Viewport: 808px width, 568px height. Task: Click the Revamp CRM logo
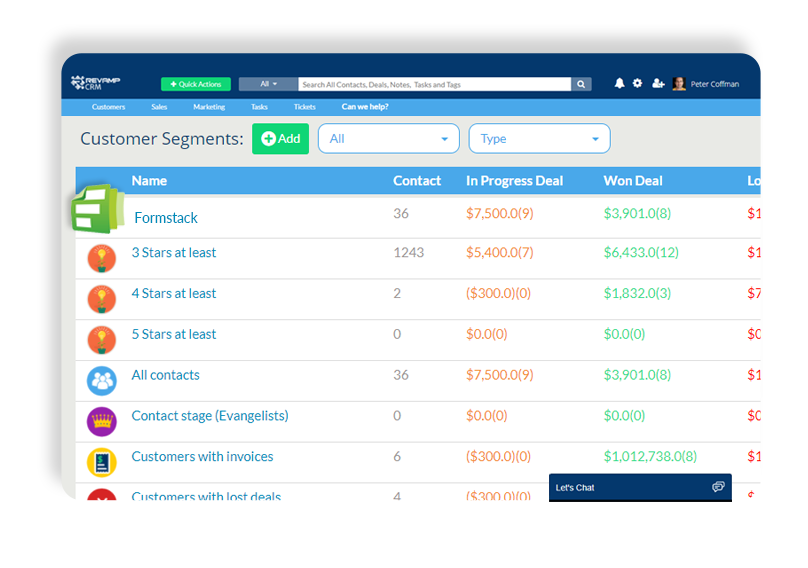click(95, 82)
